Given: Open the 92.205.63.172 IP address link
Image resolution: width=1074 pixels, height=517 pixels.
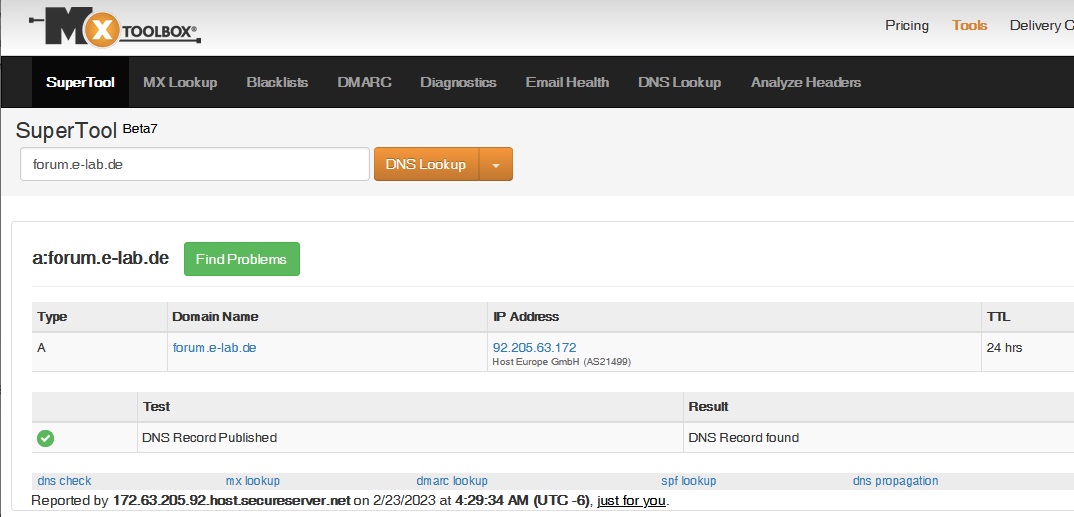Looking at the screenshot, I should coord(534,348).
